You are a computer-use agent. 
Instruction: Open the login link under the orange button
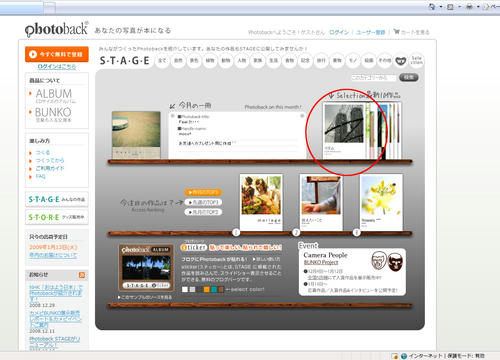pos(57,67)
